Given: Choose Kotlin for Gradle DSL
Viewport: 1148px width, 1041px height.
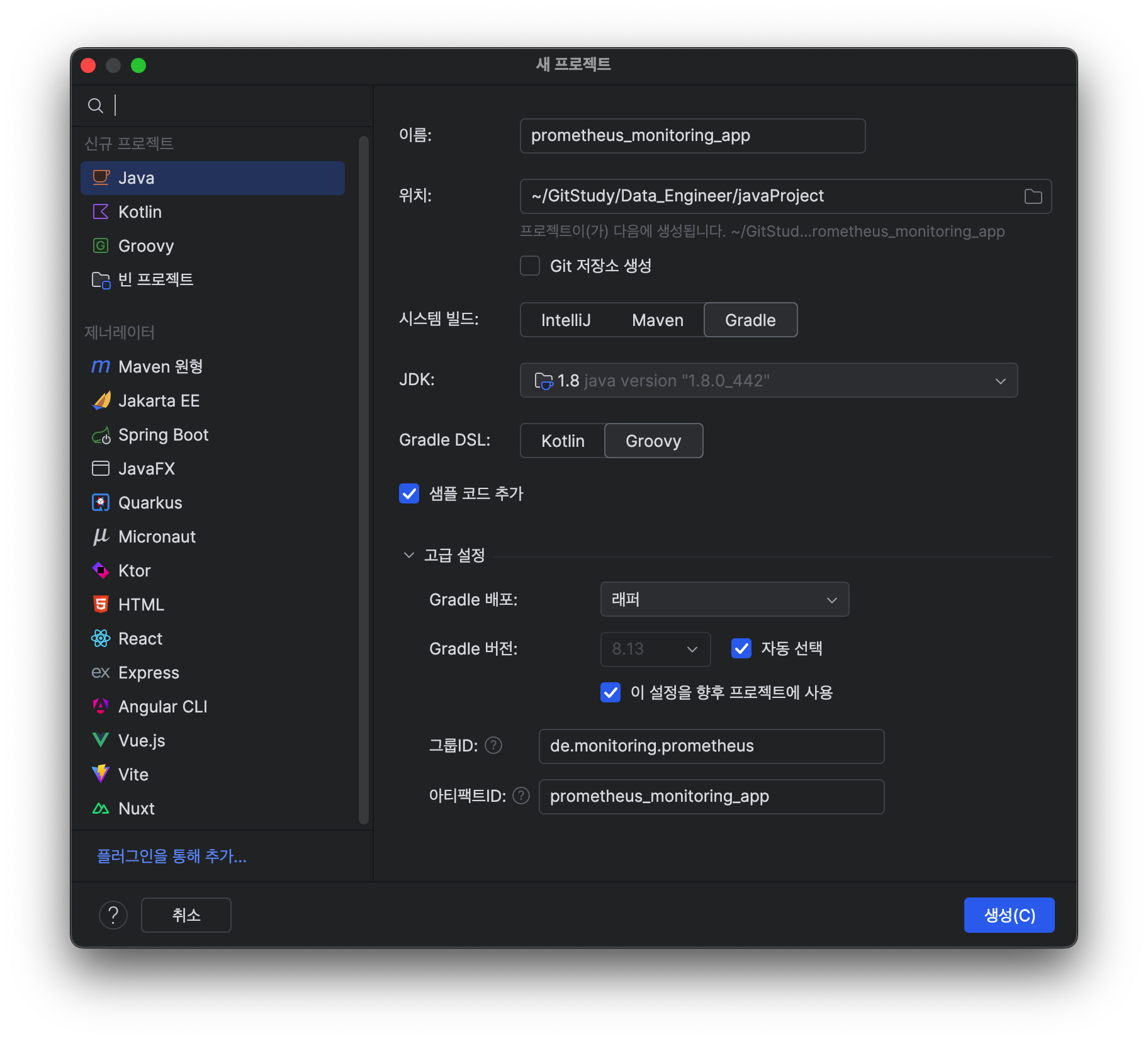Looking at the screenshot, I should [563, 441].
